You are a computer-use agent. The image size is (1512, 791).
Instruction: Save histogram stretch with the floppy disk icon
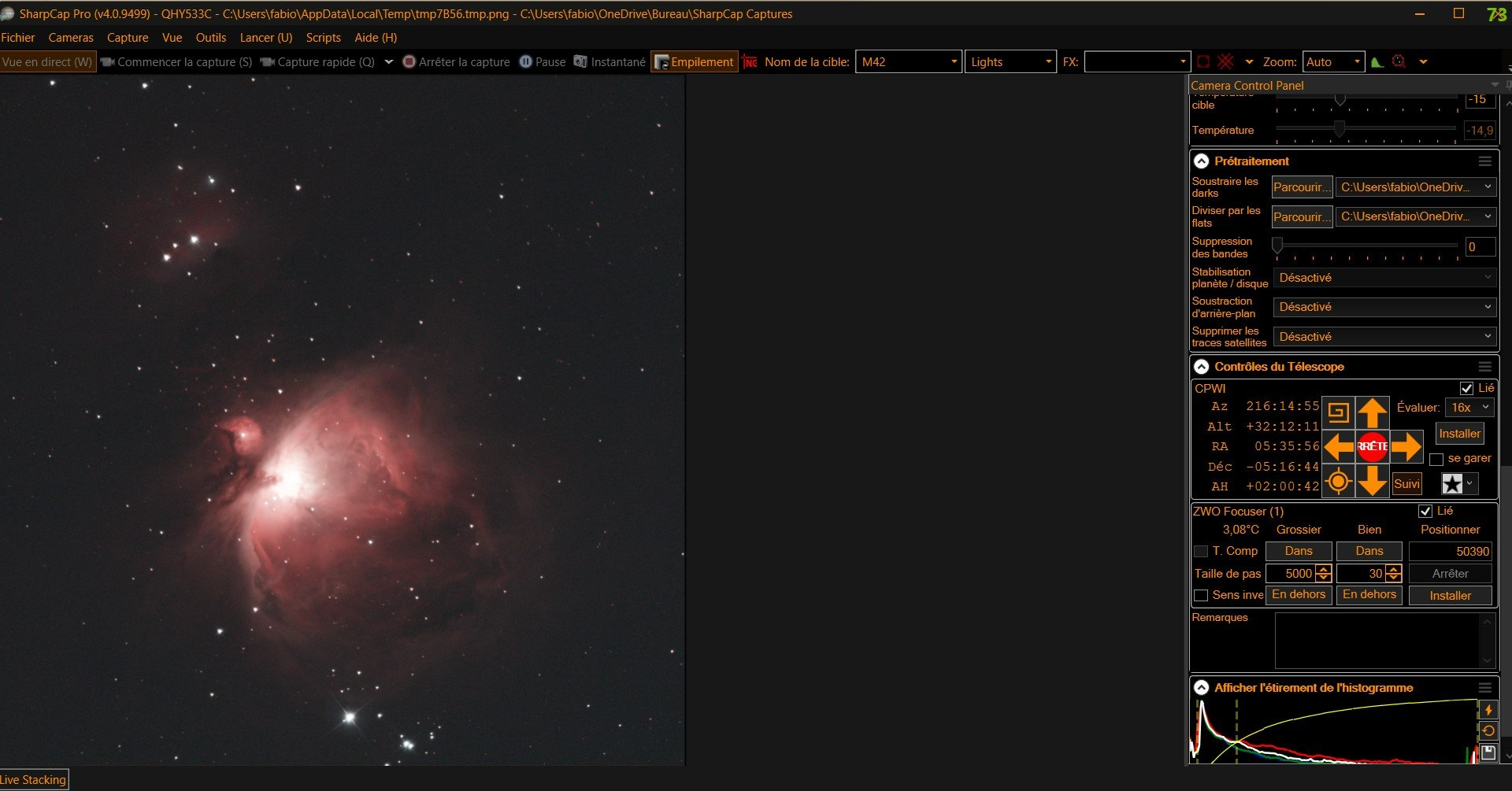[x=1488, y=752]
